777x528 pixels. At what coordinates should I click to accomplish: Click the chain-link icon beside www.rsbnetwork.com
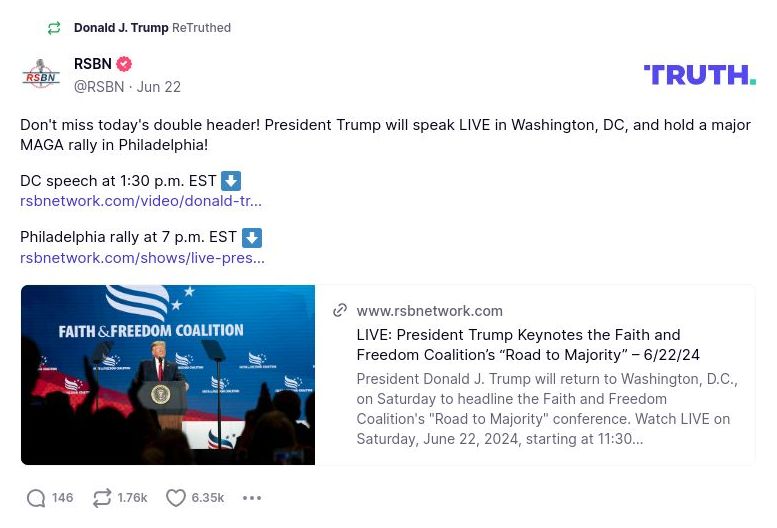[x=340, y=311]
